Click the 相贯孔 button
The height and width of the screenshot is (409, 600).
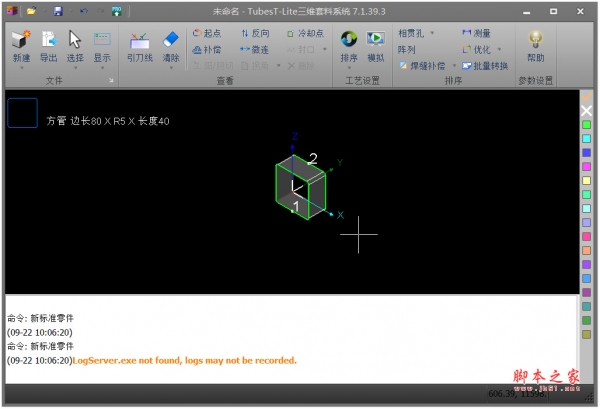pos(411,33)
